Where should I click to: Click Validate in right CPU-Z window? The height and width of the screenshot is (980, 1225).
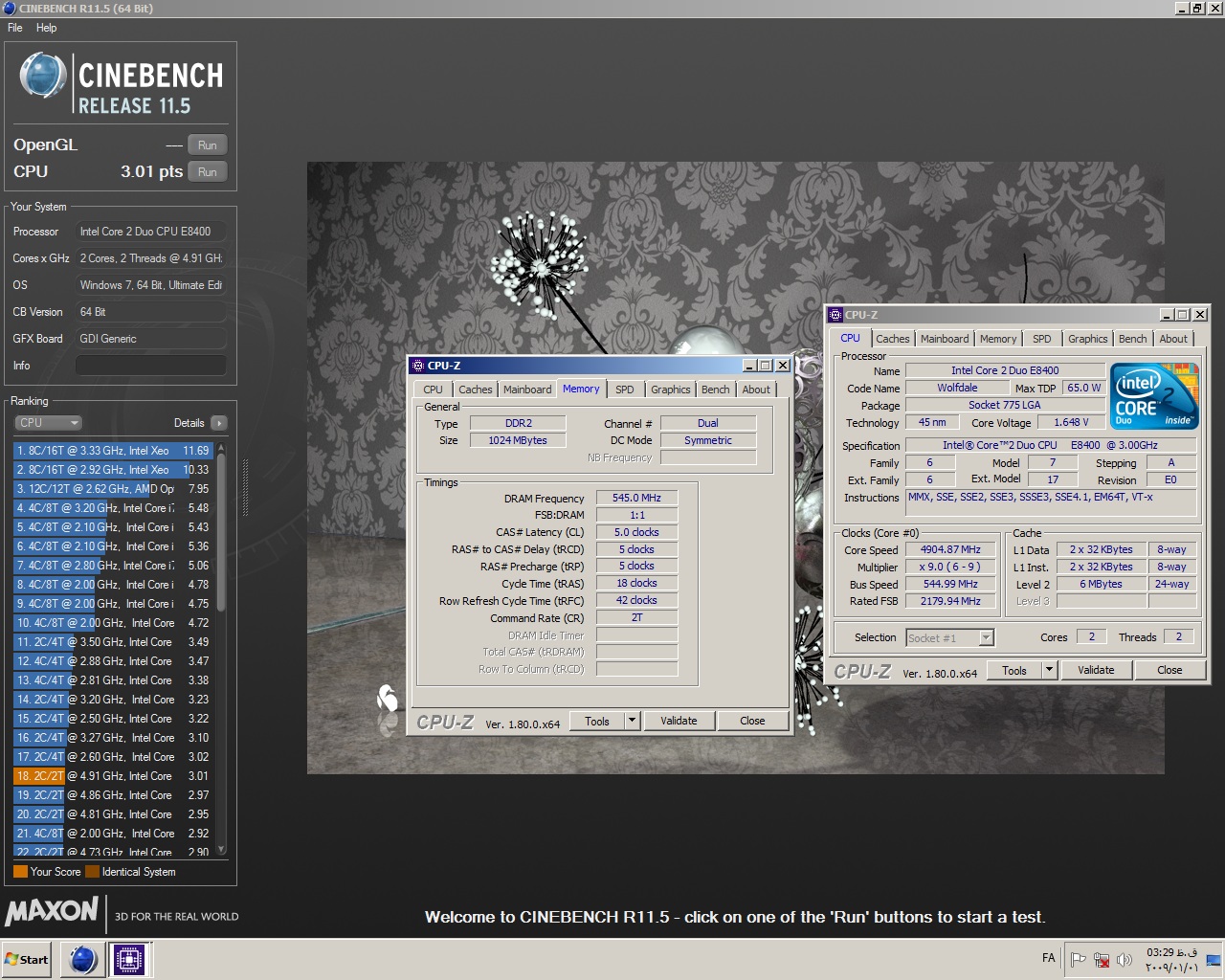pyautogui.click(x=1096, y=670)
